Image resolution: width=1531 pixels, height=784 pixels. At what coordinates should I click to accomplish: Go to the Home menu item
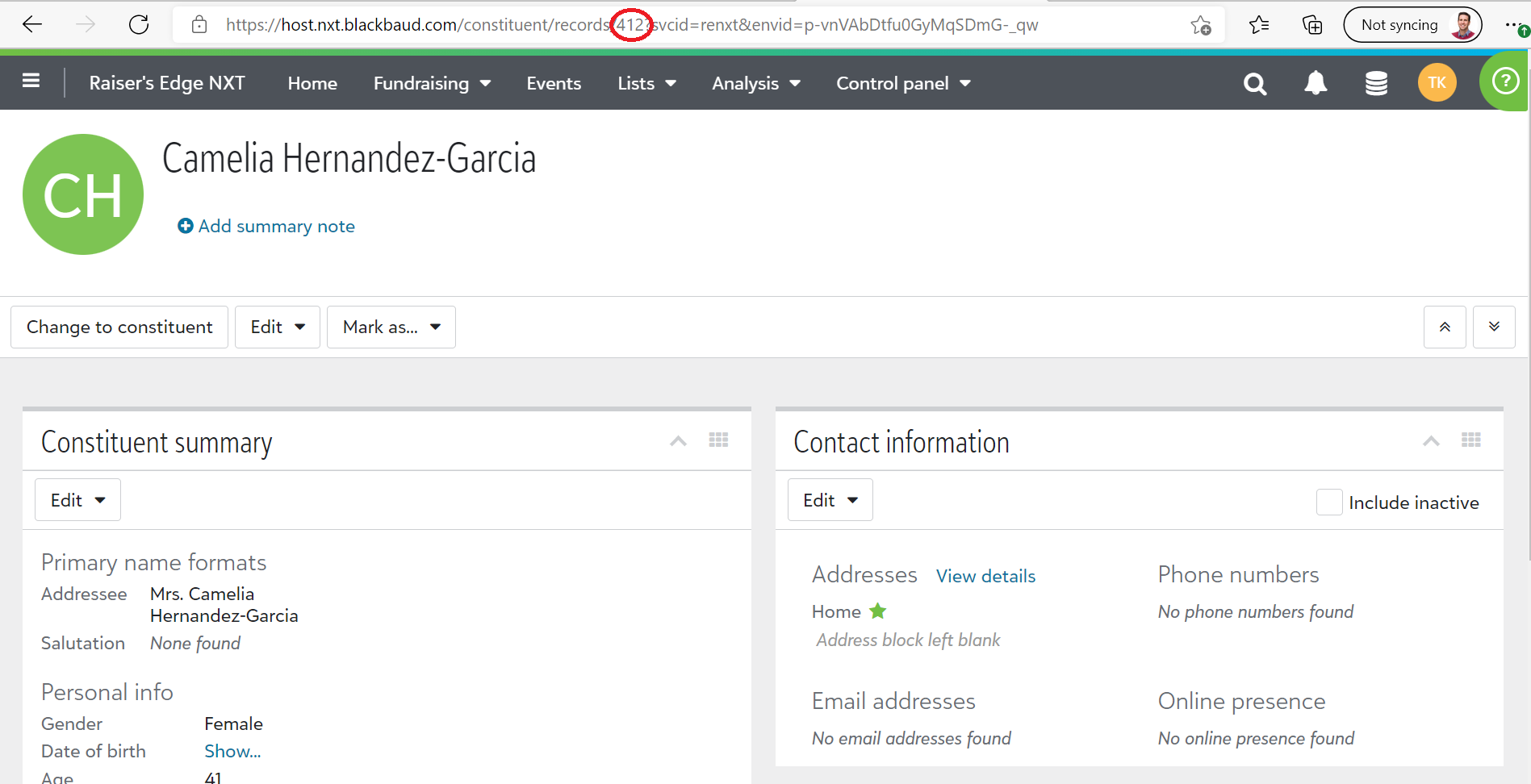coord(312,83)
